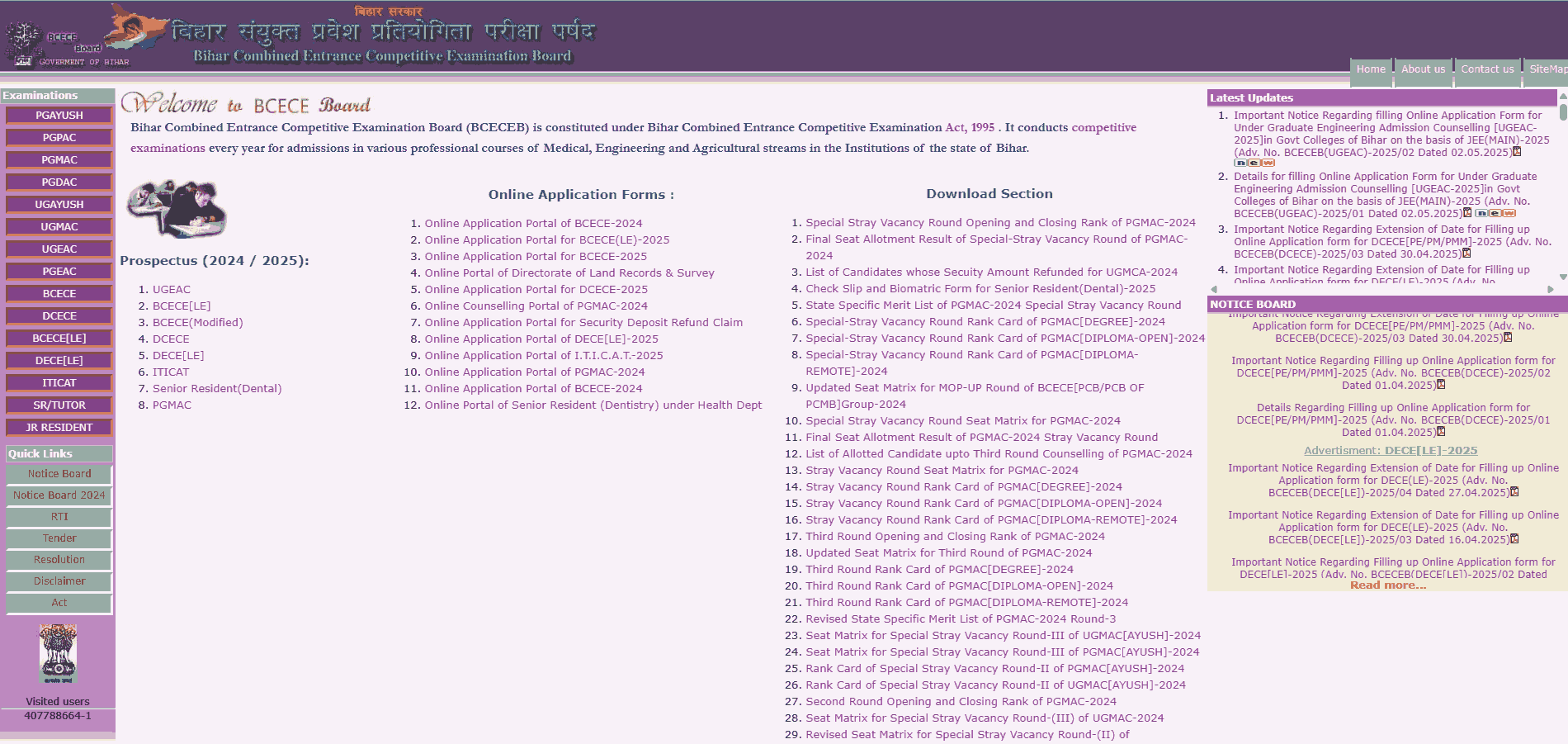
Task: Select UGMAC examination button
Action: click(59, 227)
